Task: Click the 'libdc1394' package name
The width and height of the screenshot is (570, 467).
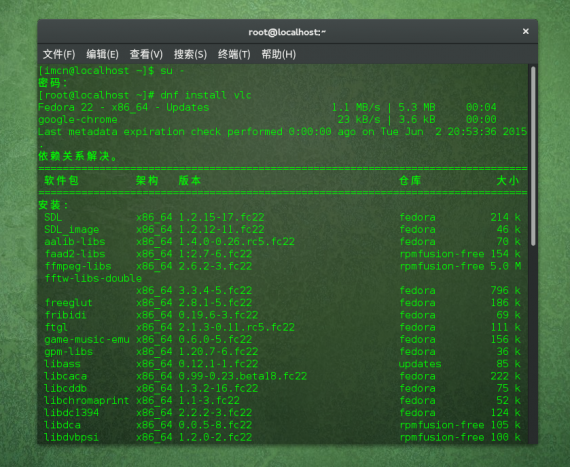Action: [71, 413]
